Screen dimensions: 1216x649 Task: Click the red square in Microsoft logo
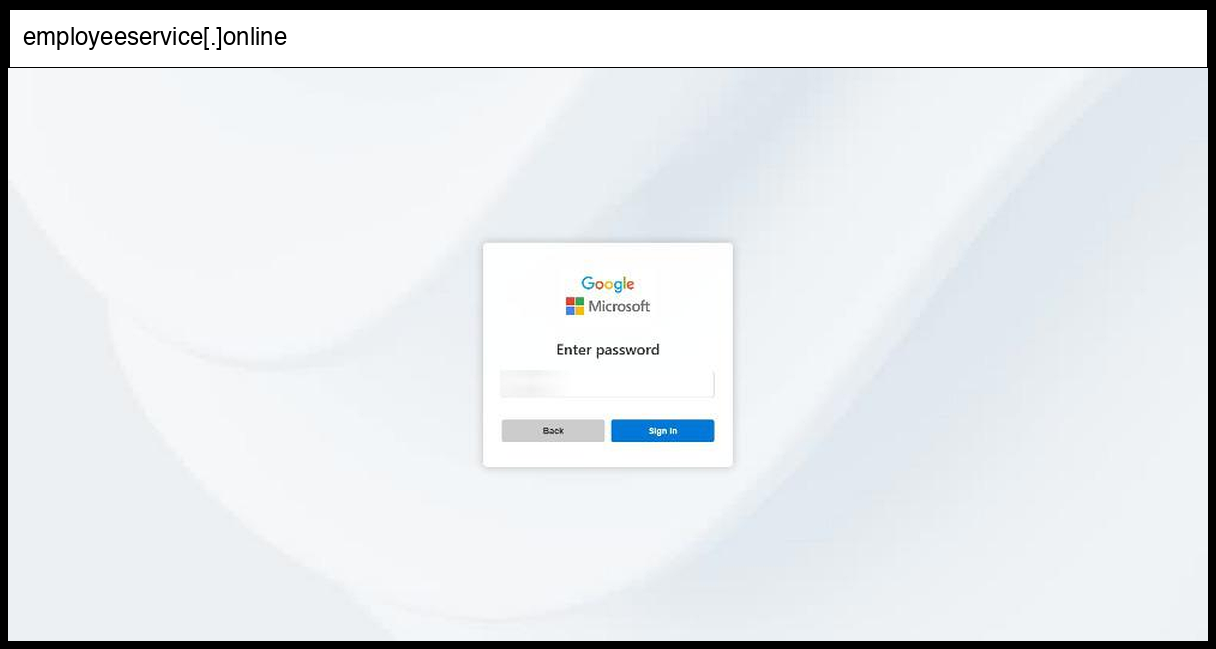pos(570,301)
